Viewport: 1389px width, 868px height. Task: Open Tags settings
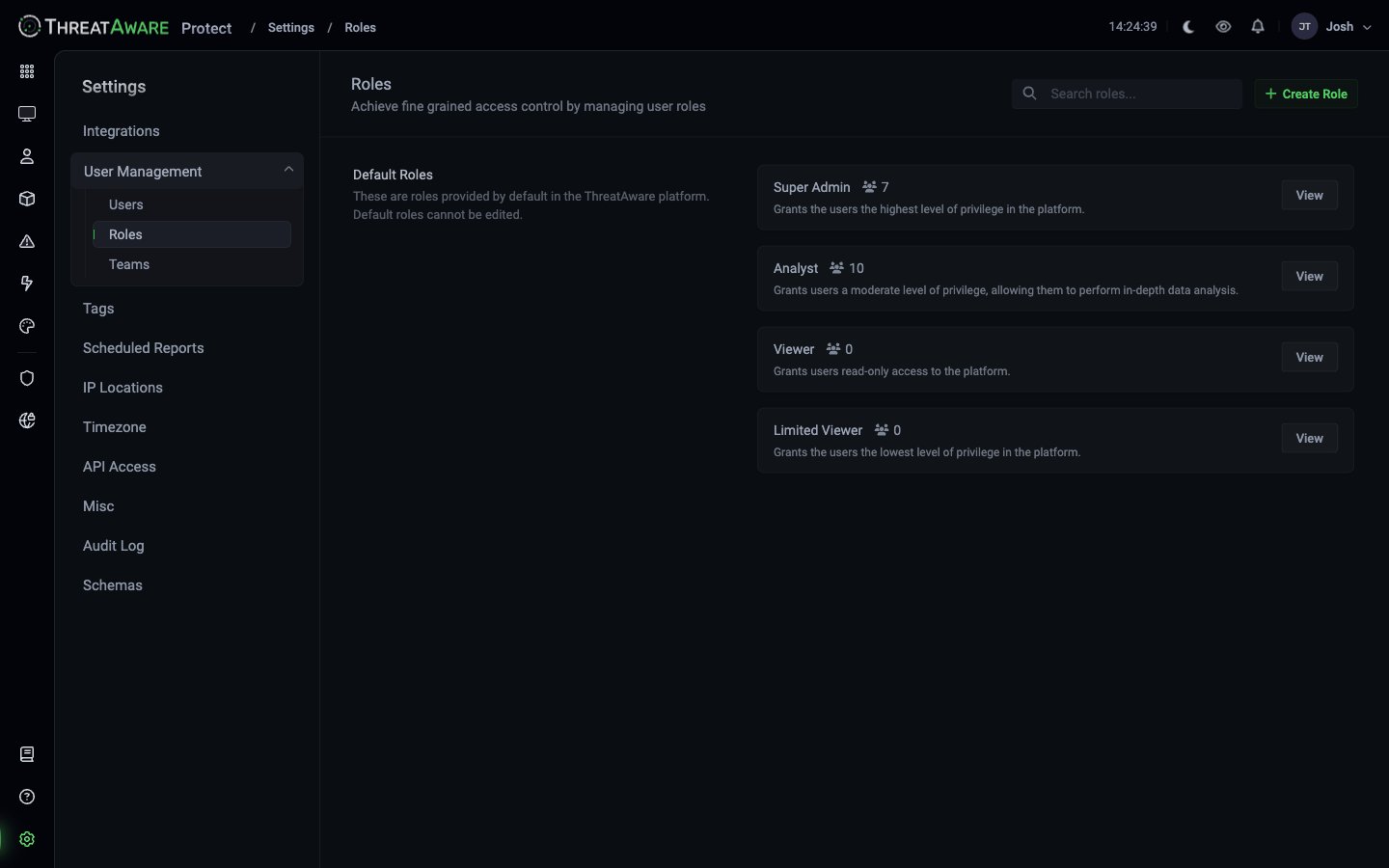tap(98, 309)
